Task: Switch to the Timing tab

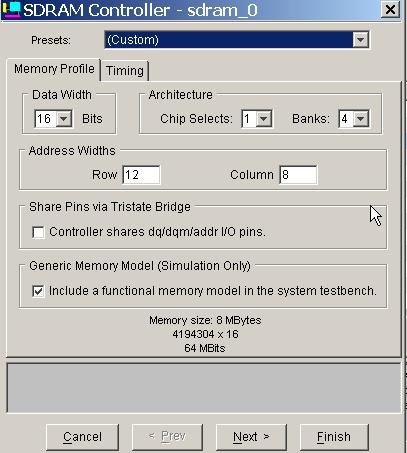Action: coord(125,71)
